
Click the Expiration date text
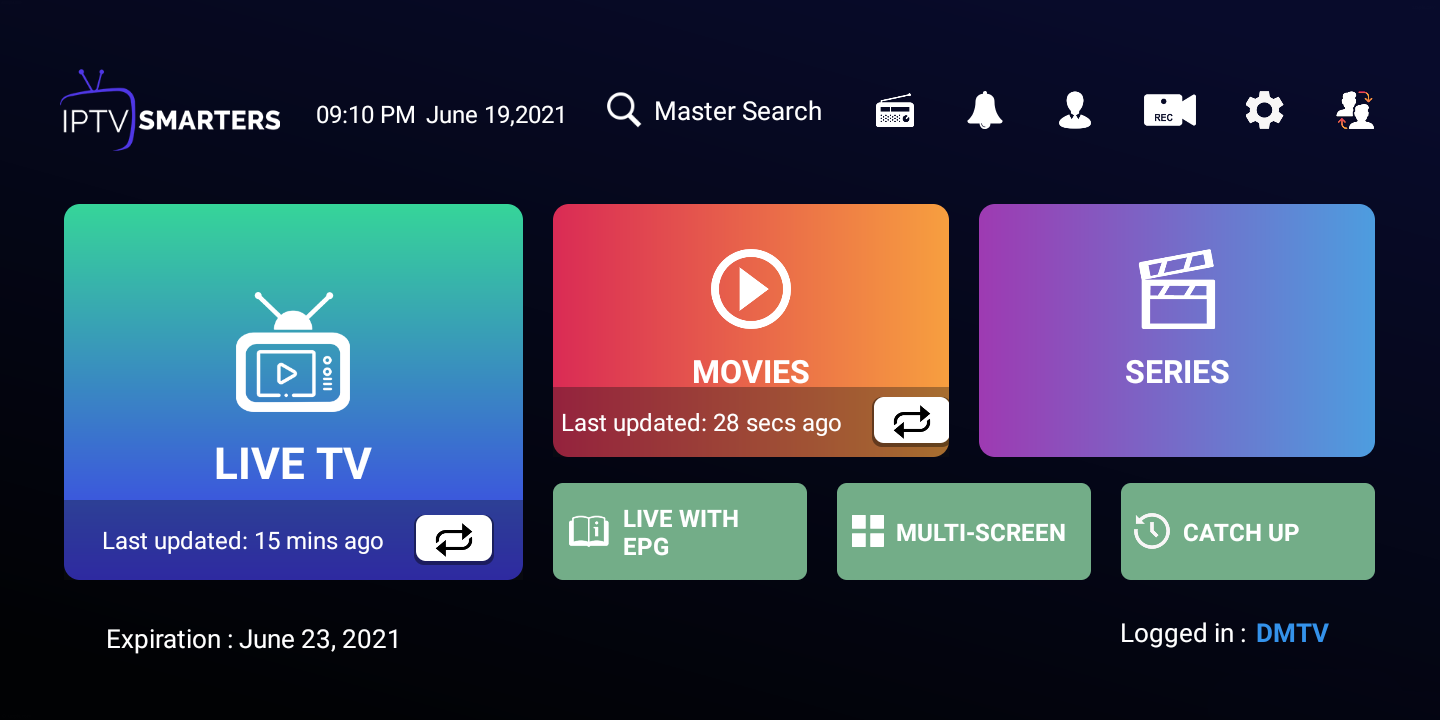(x=253, y=639)
